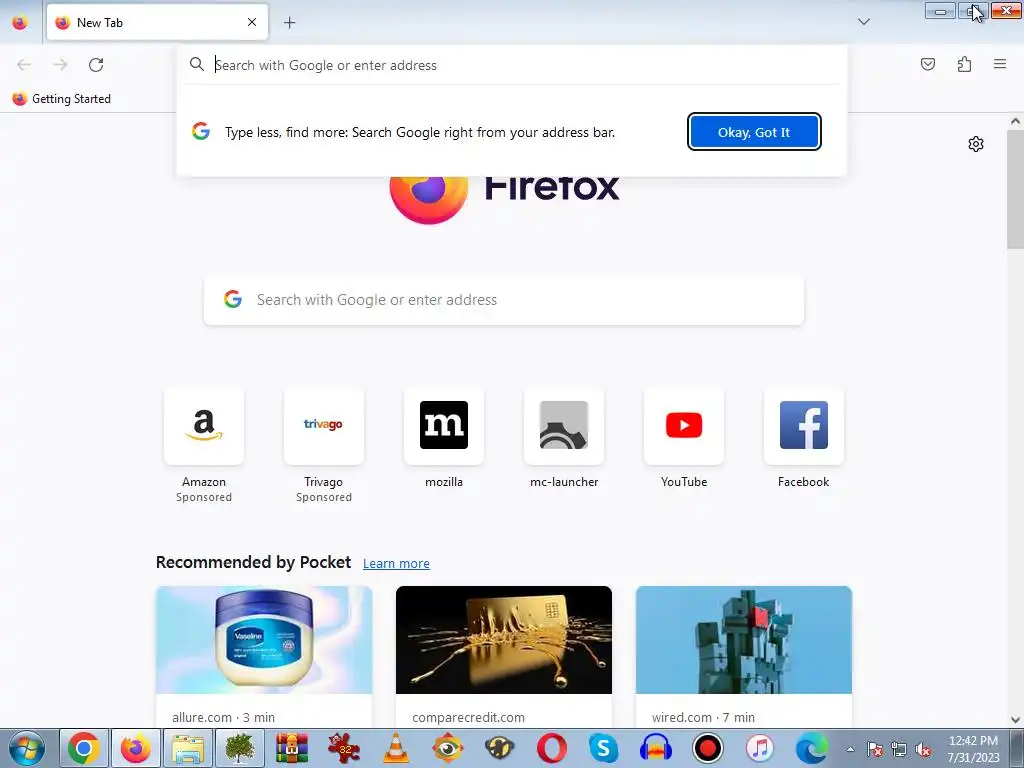Open the red record button app in taskbar

pos(707,748)
